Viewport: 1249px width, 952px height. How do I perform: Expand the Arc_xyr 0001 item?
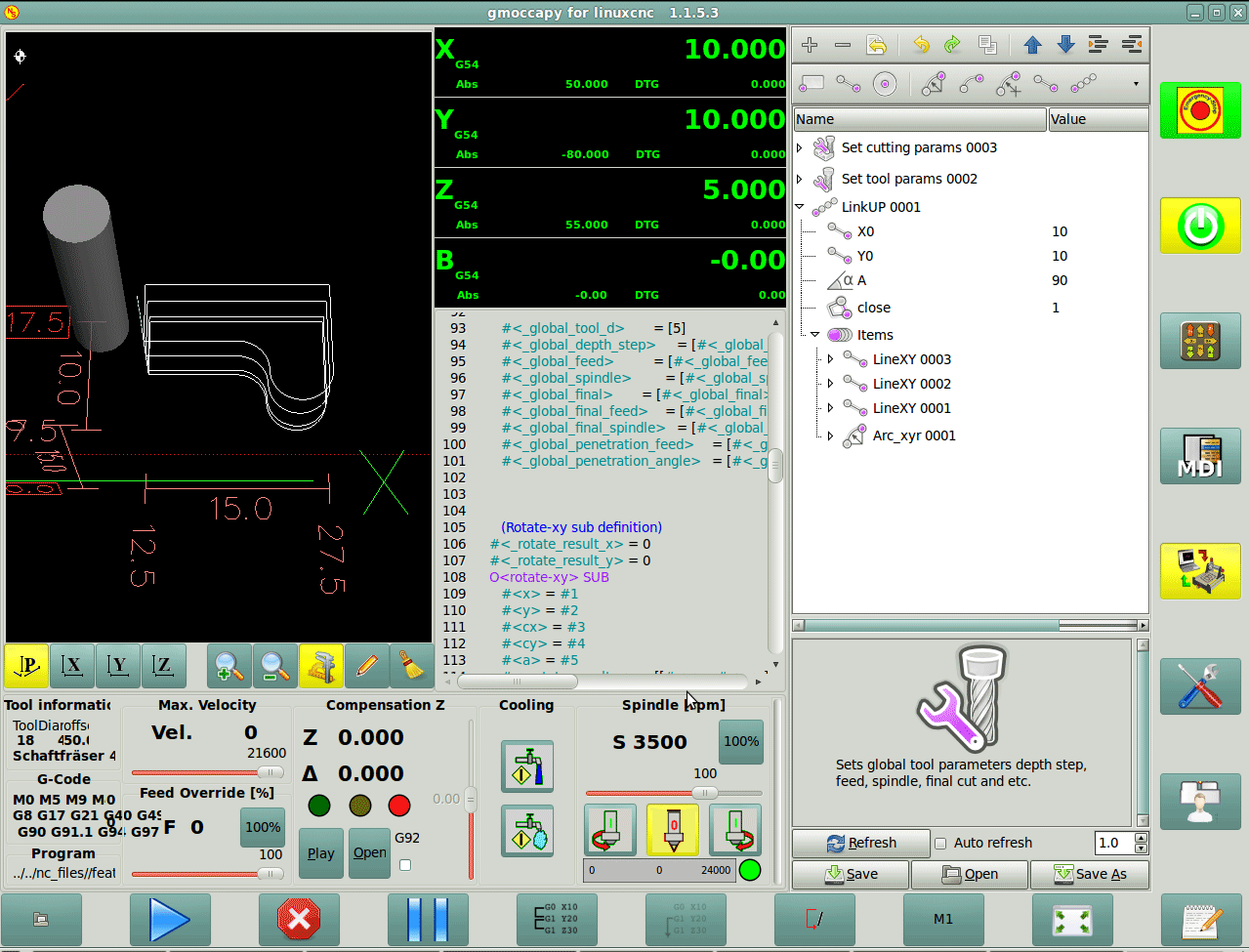click(x=831, y=436)
